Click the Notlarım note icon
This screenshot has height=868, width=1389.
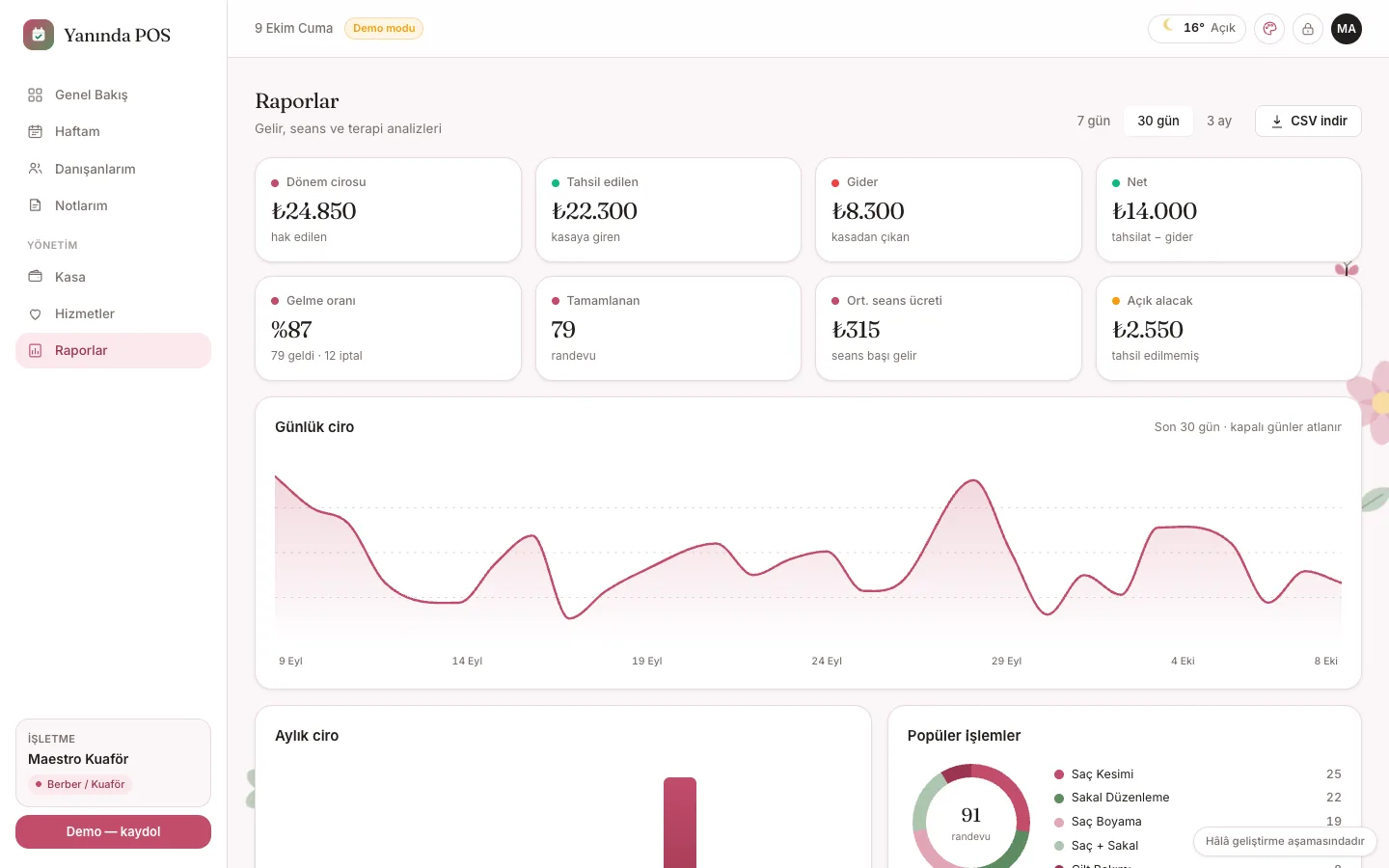click(36, 205)
